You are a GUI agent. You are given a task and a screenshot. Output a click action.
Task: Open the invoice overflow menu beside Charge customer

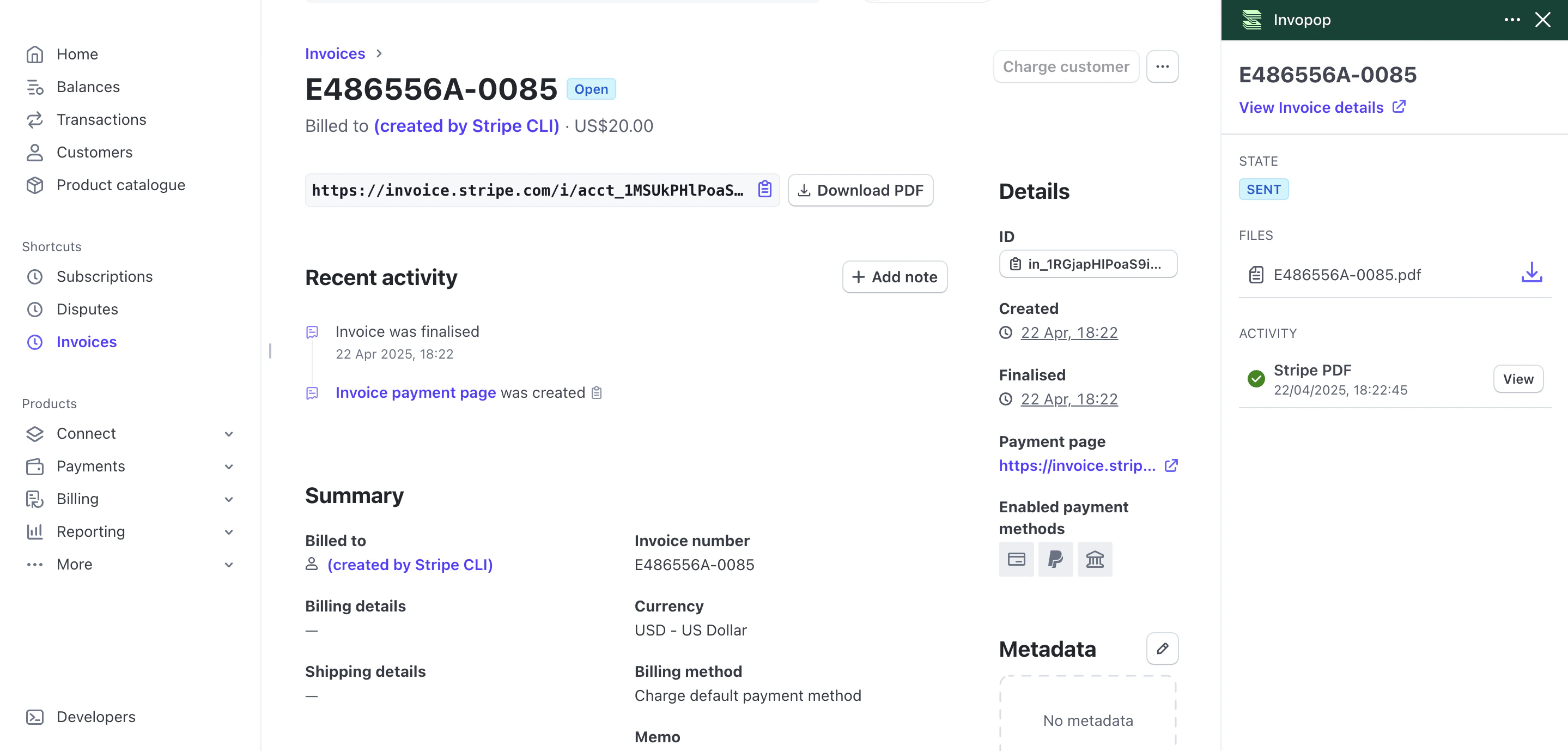(x=1162, y=66)
